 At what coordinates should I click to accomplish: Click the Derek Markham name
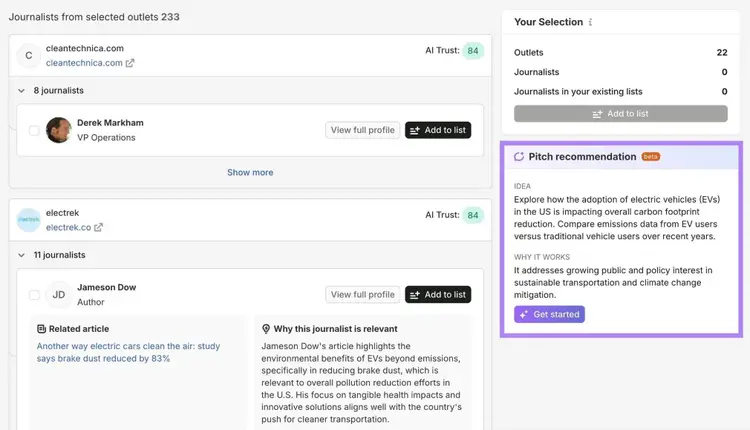point(110,122)
